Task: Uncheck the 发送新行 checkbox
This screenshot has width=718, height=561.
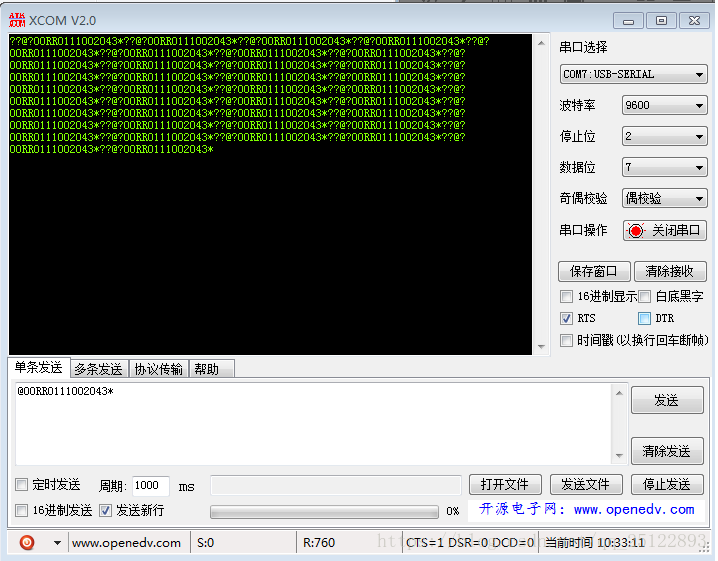Action: (x=105, y=510)
